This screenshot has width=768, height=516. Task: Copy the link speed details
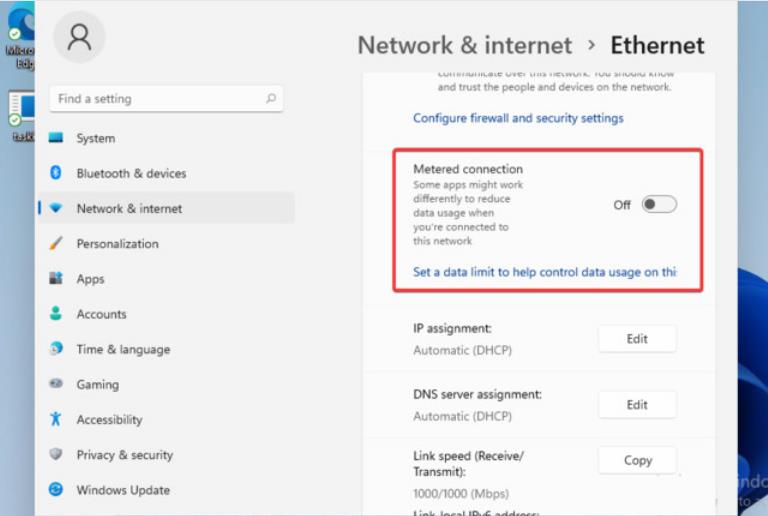(637, 461)
